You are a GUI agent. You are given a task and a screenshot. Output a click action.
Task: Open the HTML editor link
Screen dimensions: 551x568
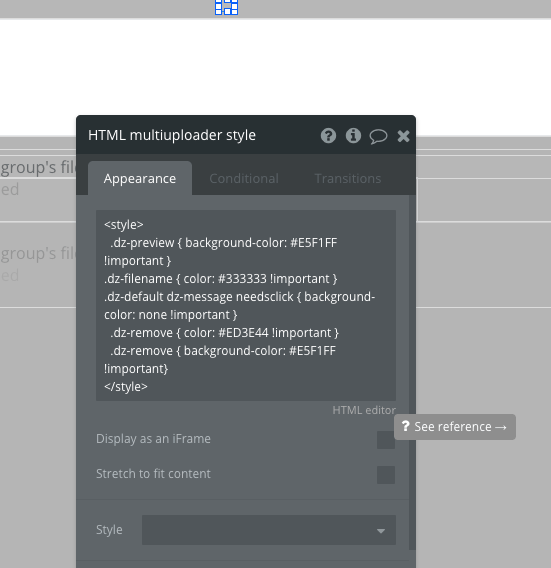pyautogui.click(x=364, y=410)
